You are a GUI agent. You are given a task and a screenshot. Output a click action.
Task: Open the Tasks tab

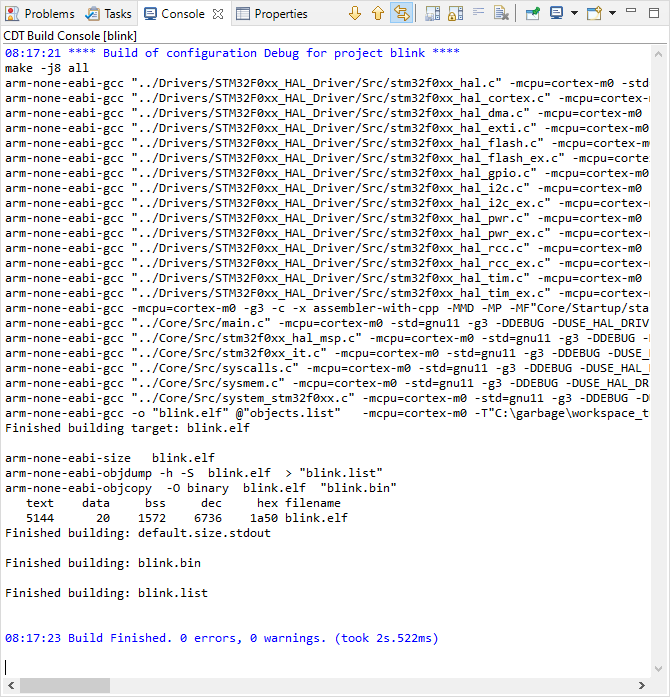[x=109, y=14]
